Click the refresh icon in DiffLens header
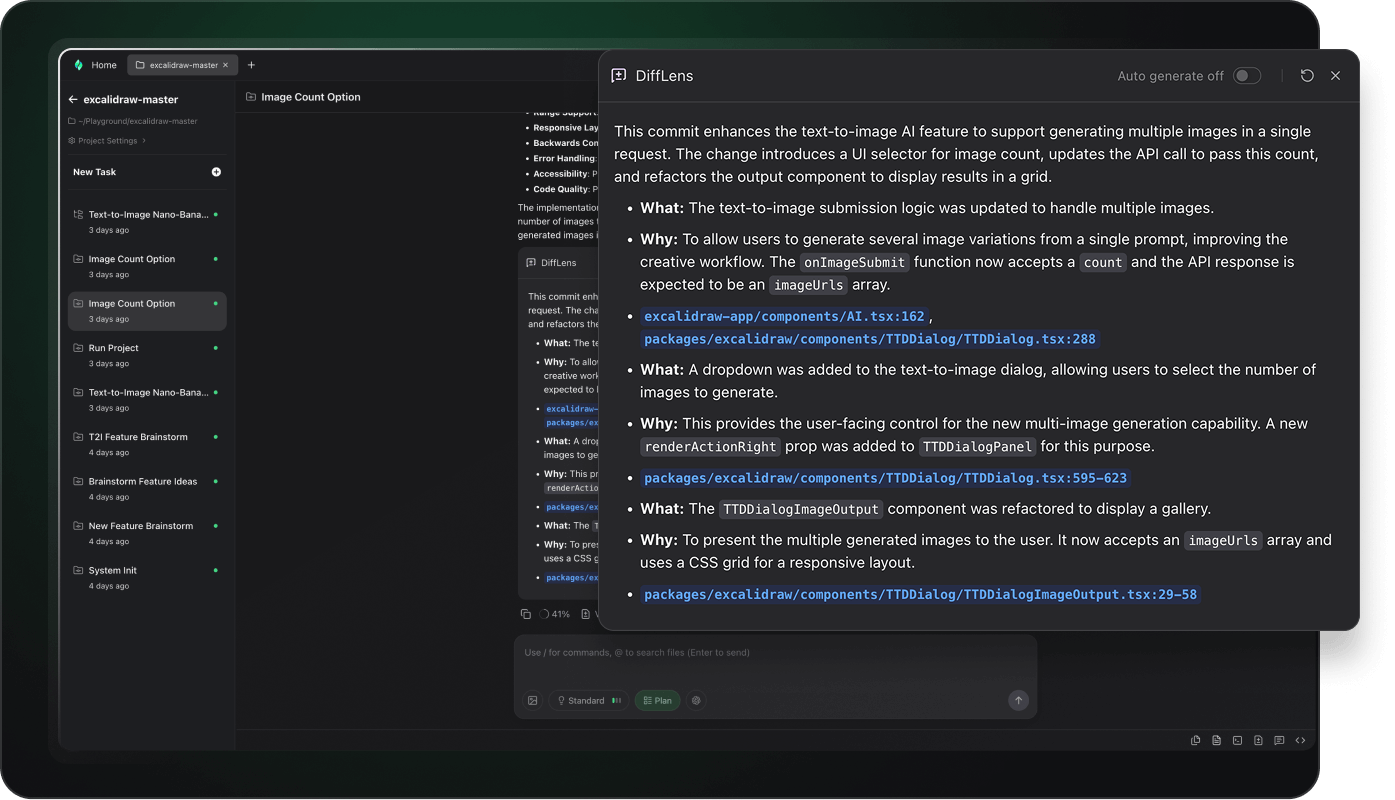This screenshot has width=1395, height=800. pos(1307,76)
